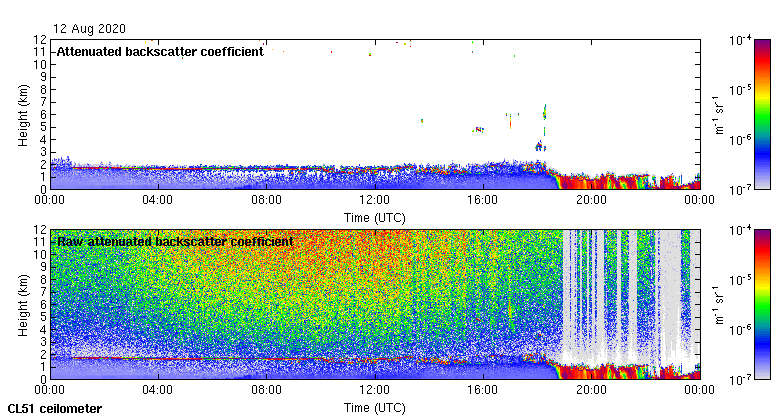The width and height of the screenshot is (780, 420).
Task: Click the upper plot's "Height (km)" axis label
Action: [23, 115]
